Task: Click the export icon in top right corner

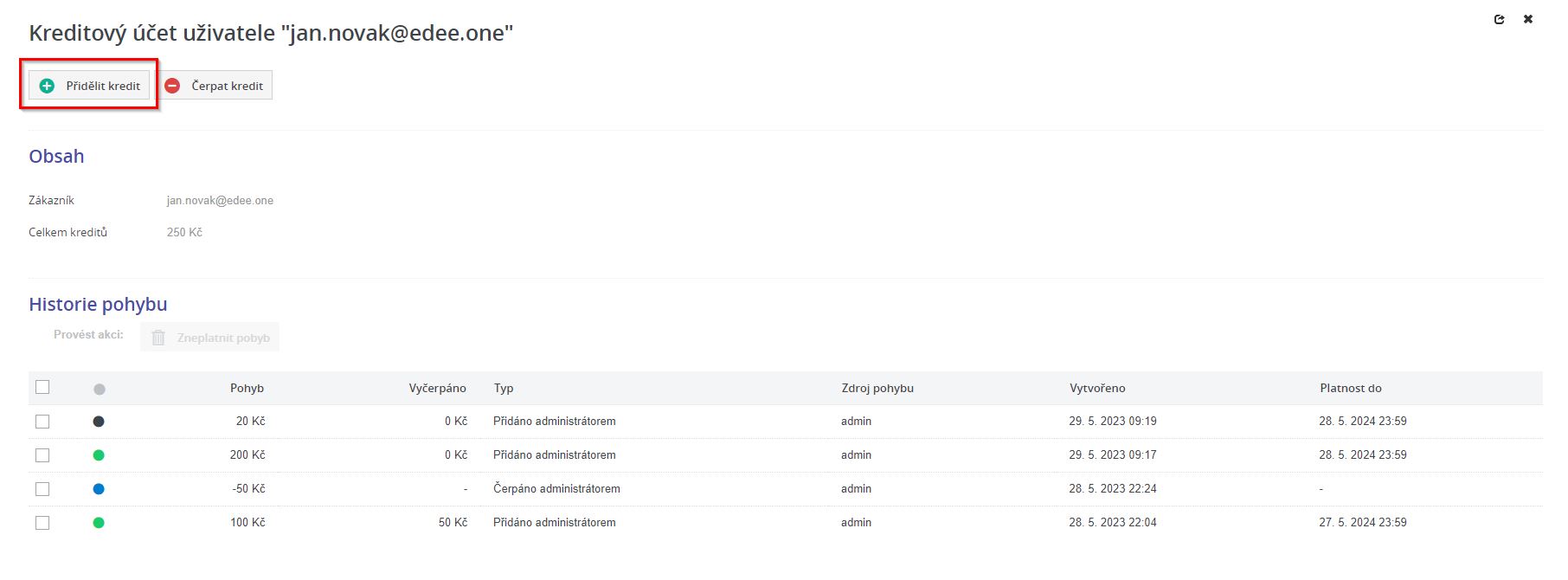Action: (x=1499, y=19)
